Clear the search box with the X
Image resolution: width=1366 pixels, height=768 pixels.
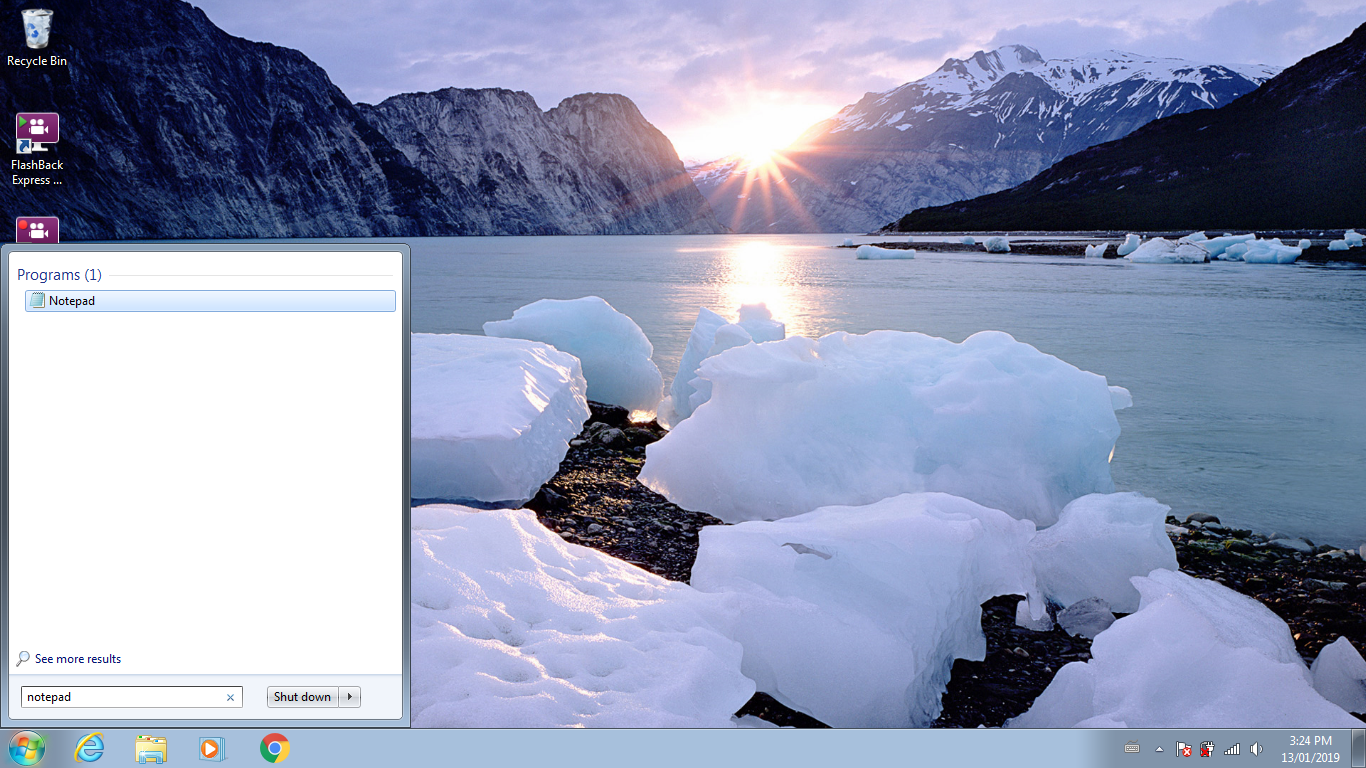click(x=230, y=698)
